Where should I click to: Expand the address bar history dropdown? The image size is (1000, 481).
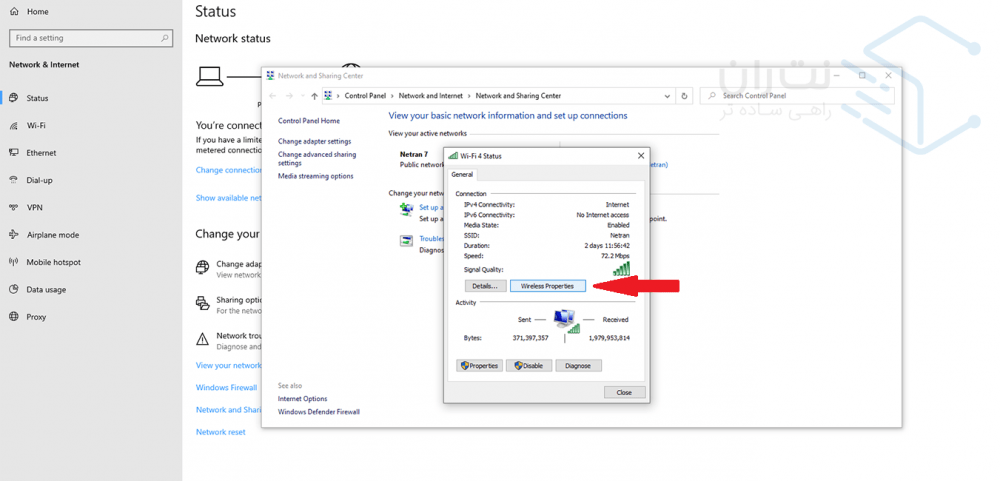tap(667, 96)
